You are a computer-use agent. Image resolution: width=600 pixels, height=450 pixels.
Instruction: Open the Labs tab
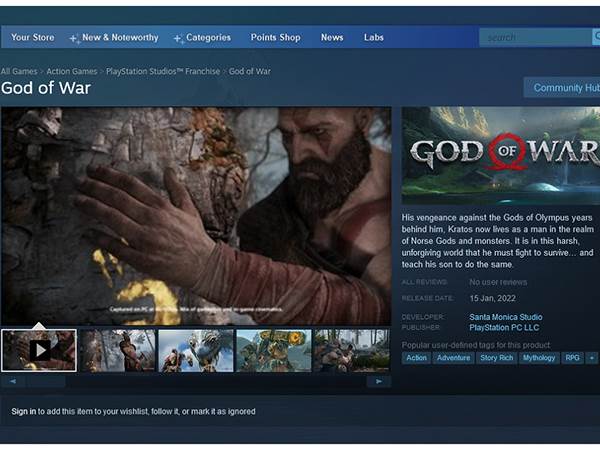373,38
